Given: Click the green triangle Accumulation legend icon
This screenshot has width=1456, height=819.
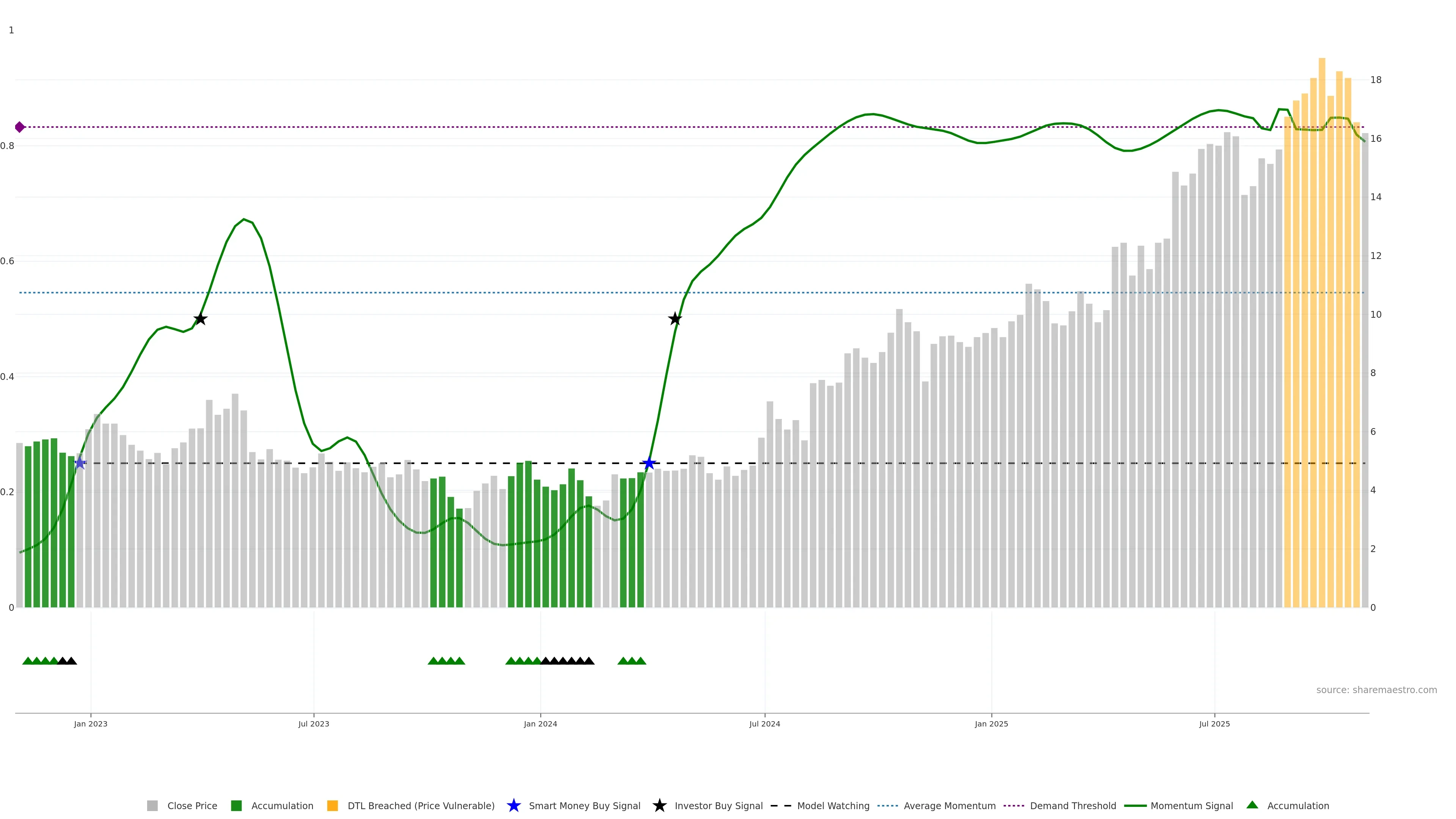Looking at the screenshot, I should (x=1252, y=805).
